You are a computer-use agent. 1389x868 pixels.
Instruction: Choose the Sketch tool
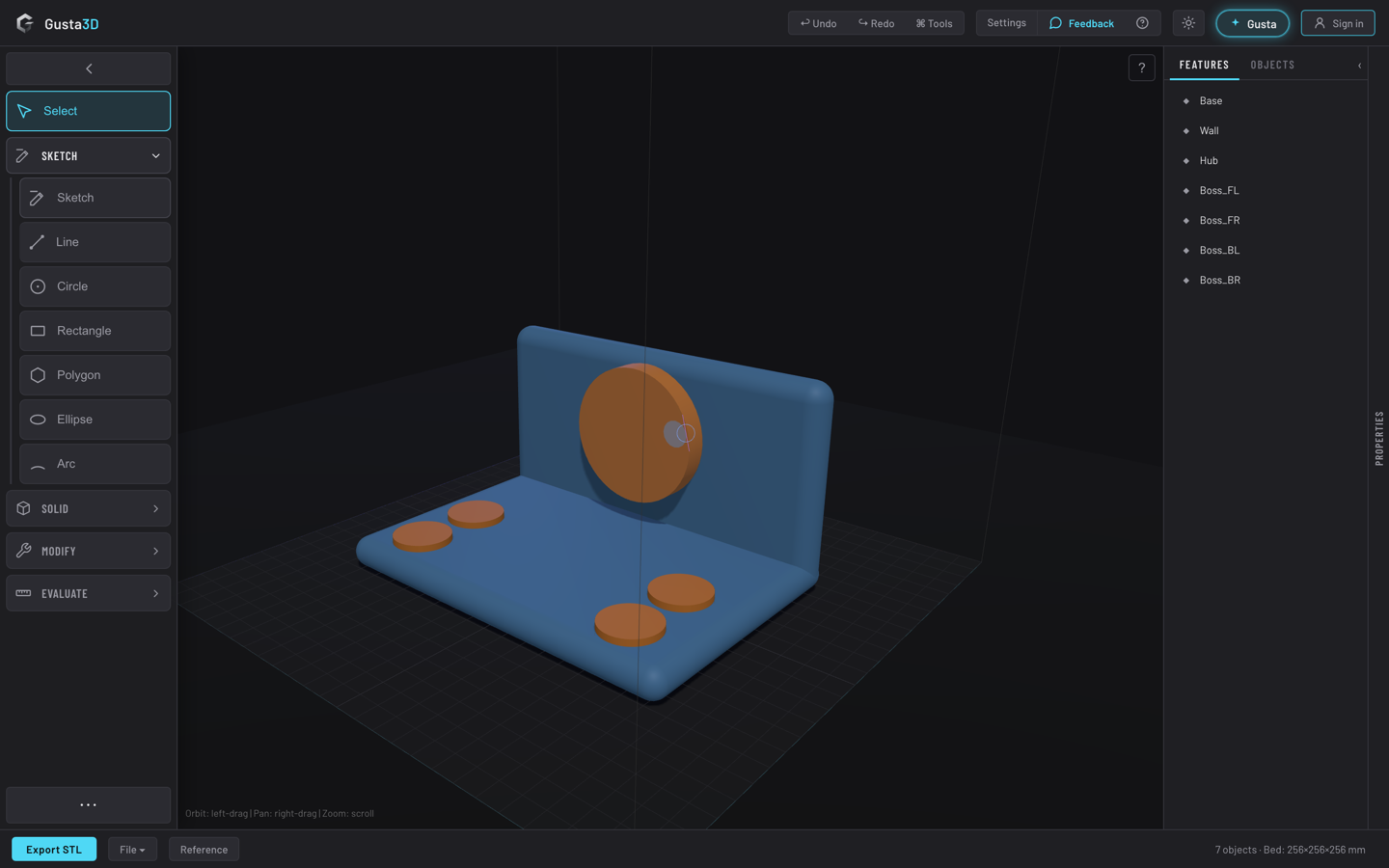(x=95, y=198)
